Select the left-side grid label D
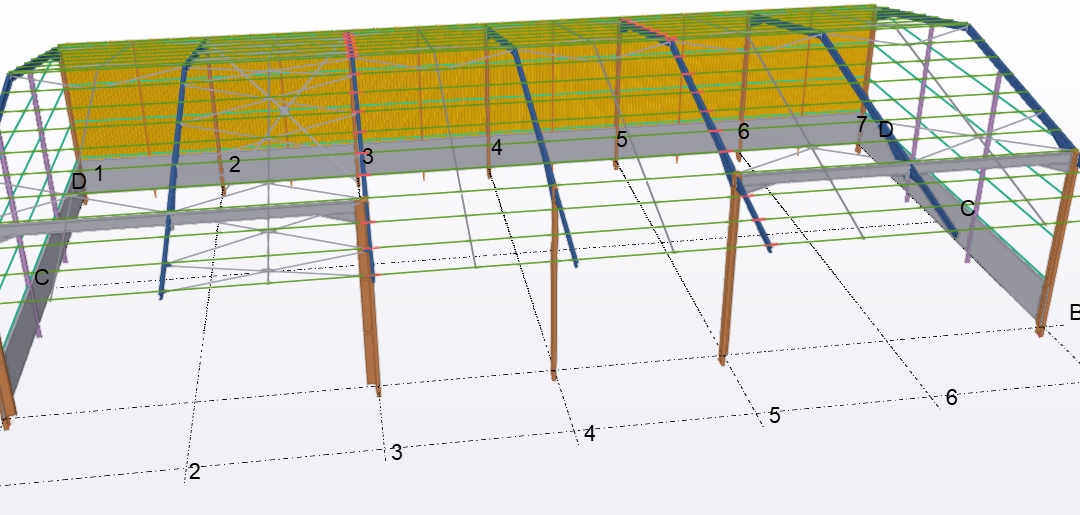This screenshot has height=515, width=1080. pos(79,182)
